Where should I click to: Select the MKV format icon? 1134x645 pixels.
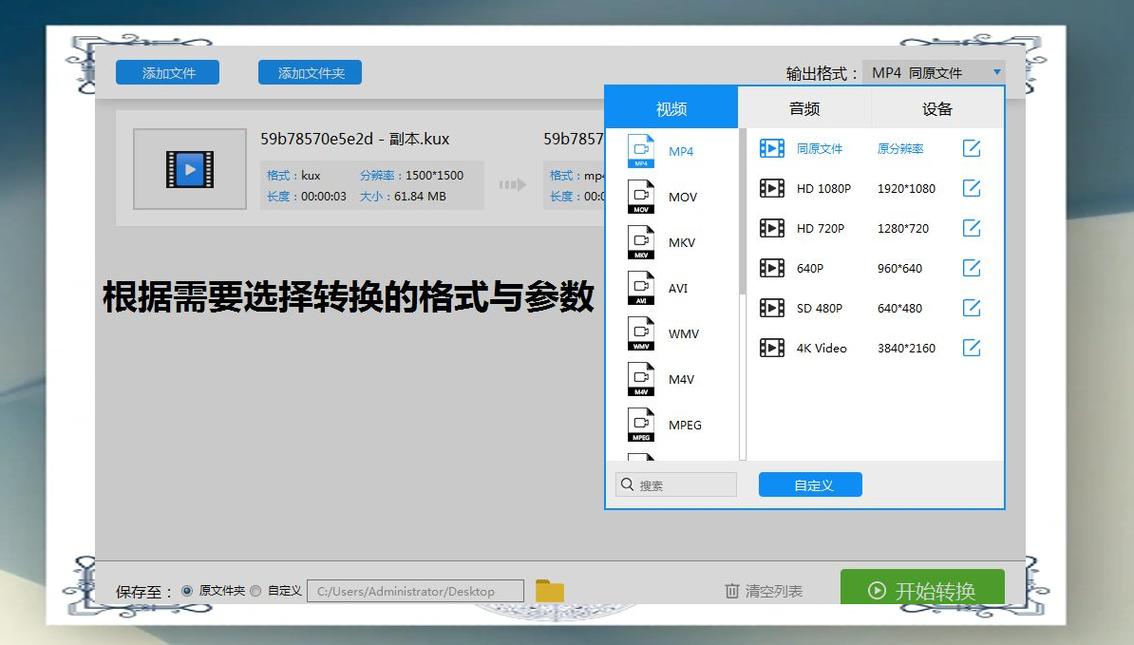(640, 242)
